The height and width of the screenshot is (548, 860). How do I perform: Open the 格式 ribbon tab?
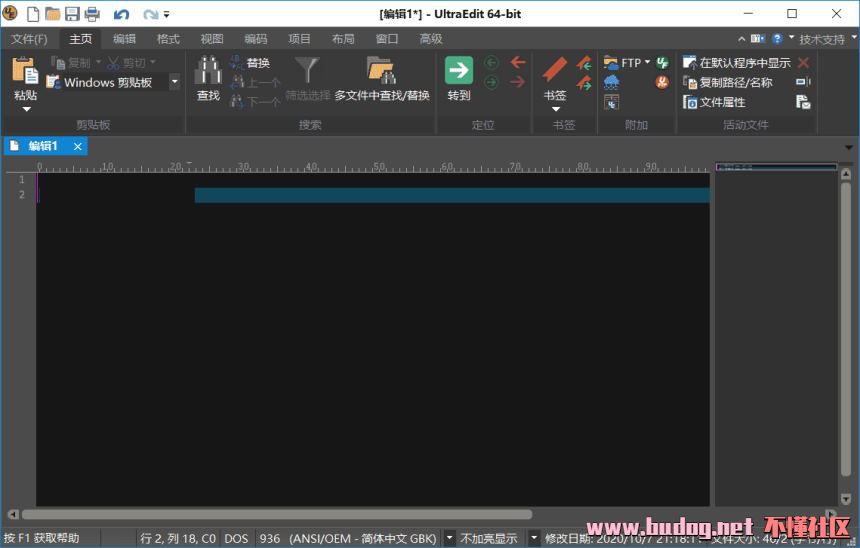pyautogui.click(x=168, y=39)
